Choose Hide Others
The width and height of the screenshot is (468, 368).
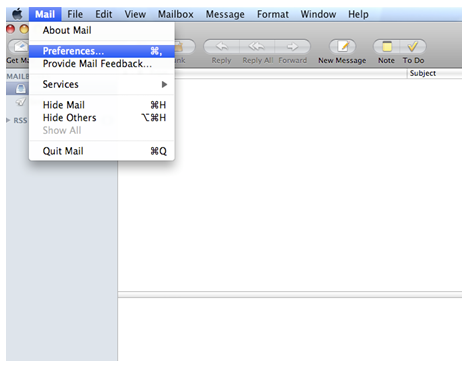coord(102,118)
